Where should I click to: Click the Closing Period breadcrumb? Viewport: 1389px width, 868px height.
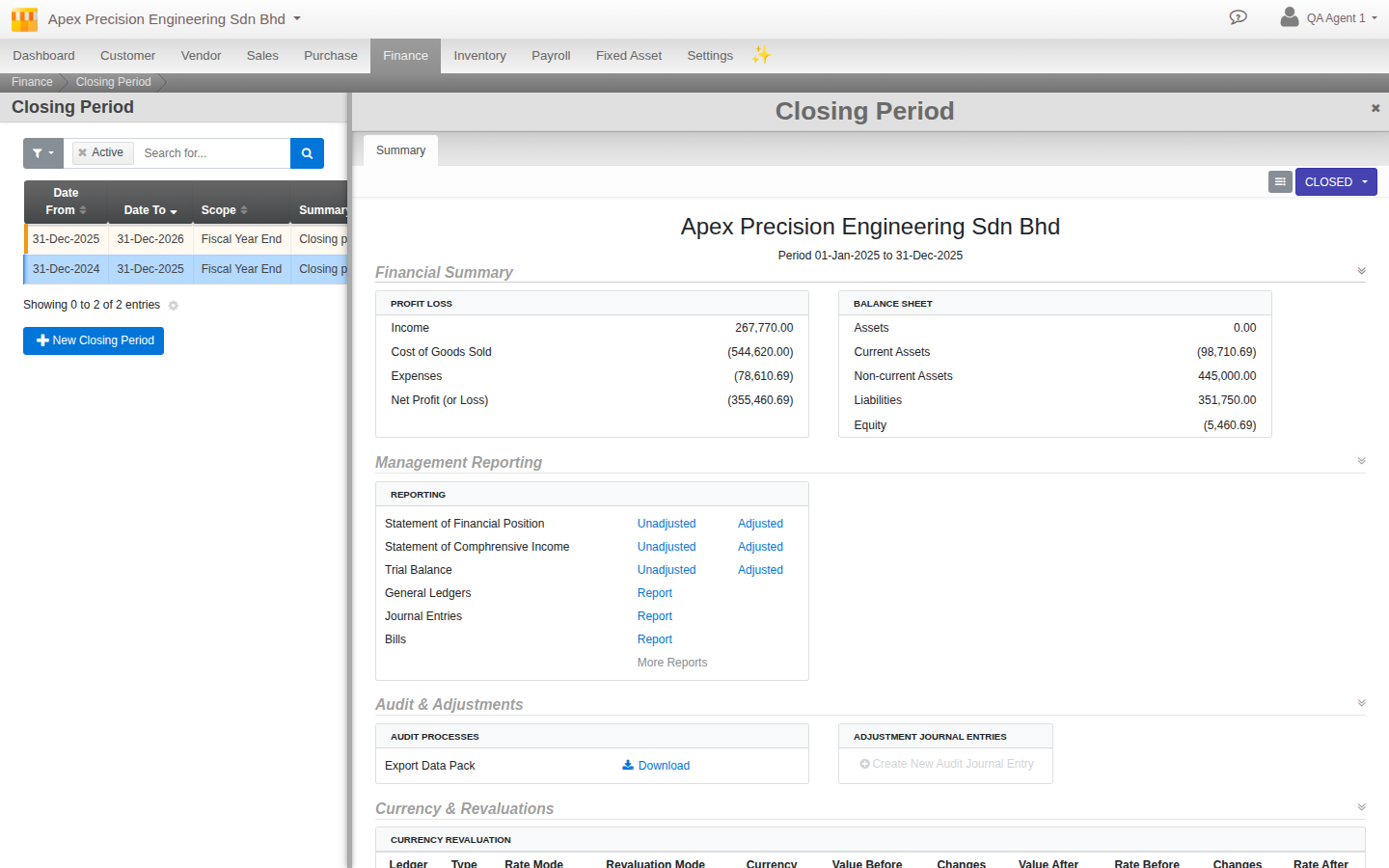pos(114,82)
